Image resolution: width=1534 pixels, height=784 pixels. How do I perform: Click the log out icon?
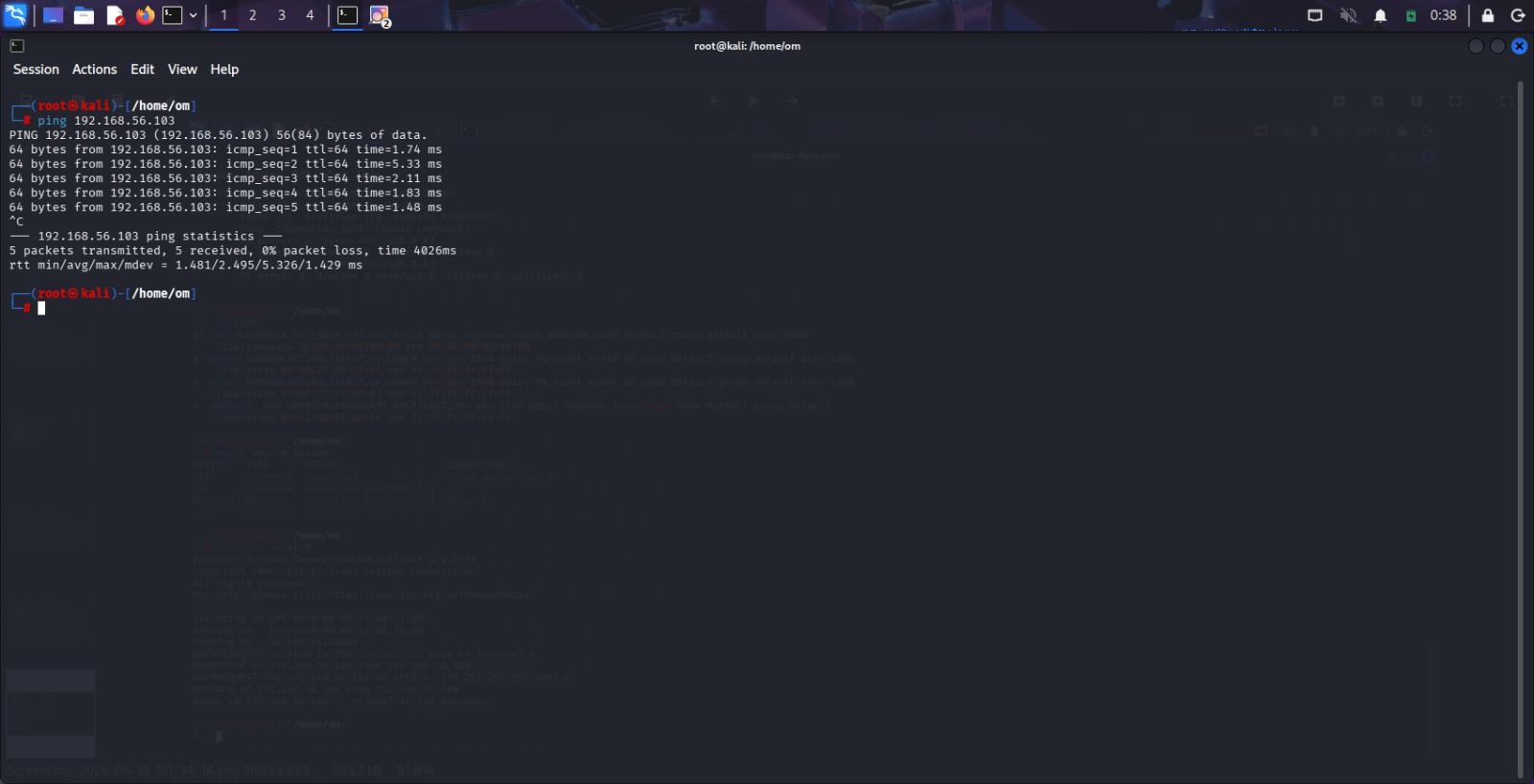[x=1518, y=15]
